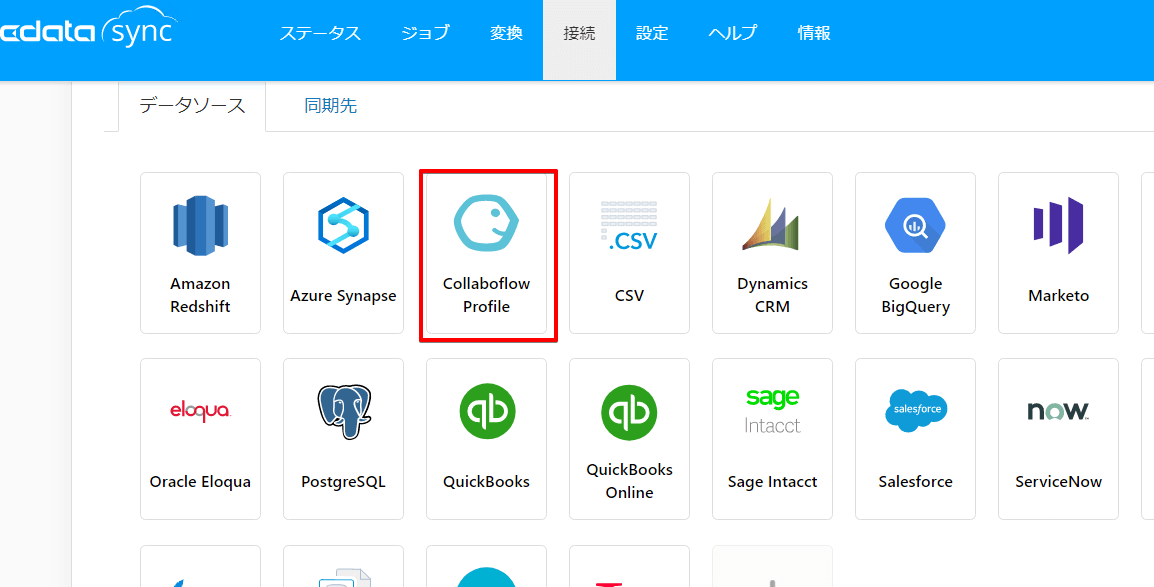Screen dimensions: 1154x587
Task: Select the ServiceNow connector icon
Action: tap(1058, 410)
